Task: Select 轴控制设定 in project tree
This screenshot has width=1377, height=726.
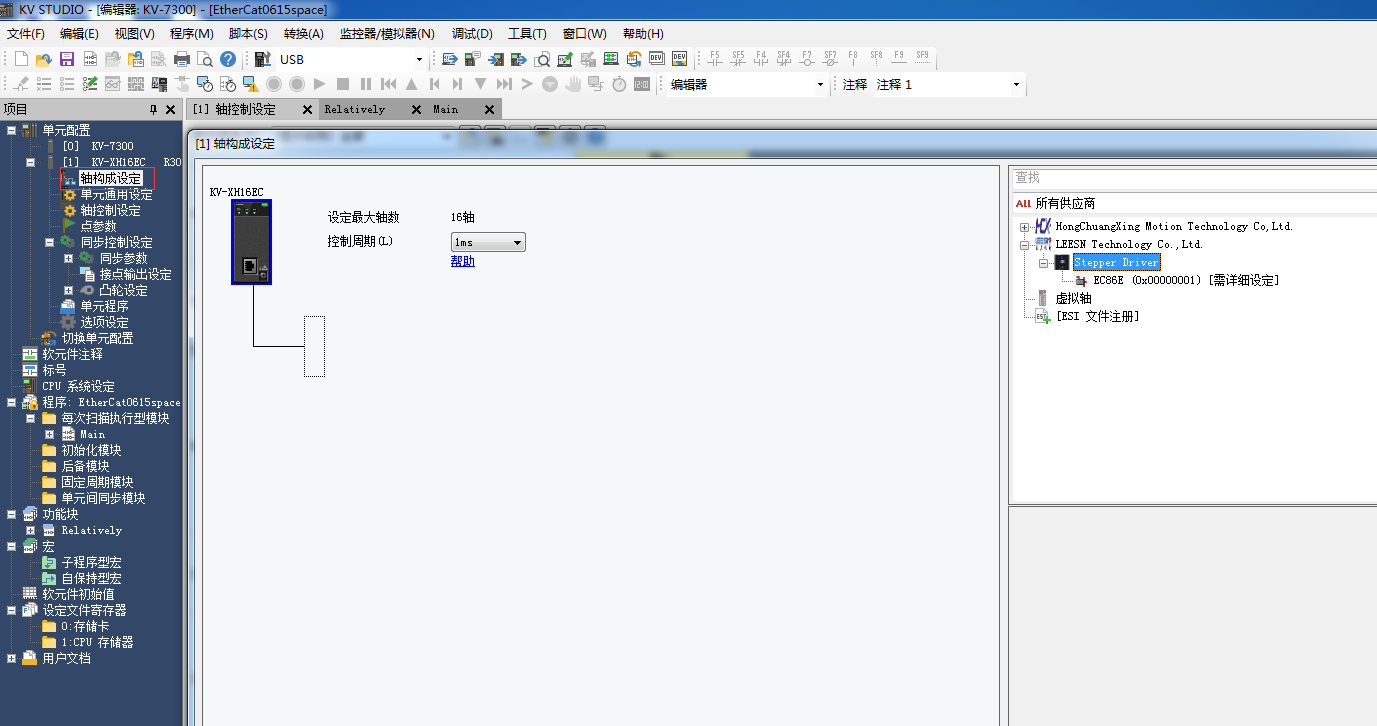Action: pos(110,210)
